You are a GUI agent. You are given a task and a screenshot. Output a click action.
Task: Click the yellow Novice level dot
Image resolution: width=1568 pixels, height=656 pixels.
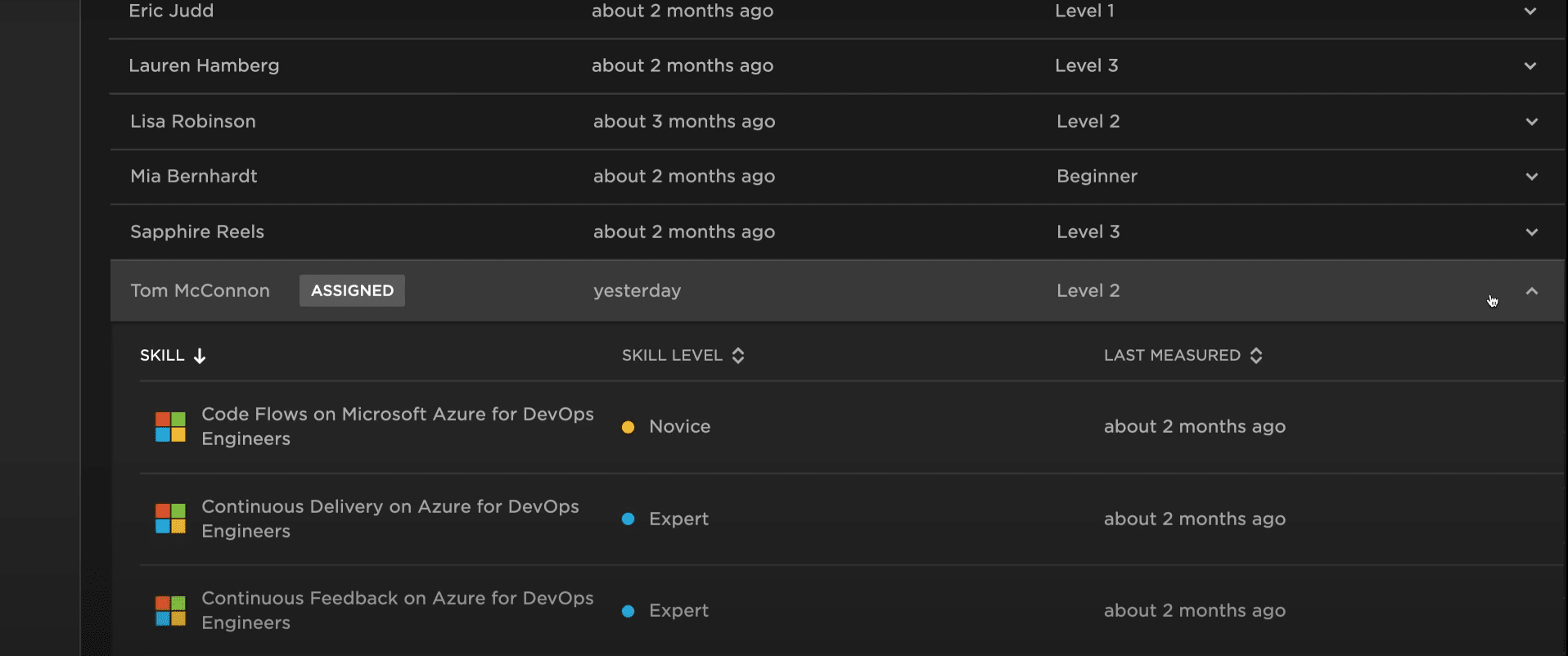pyautogui.click(x=628, y=427)
